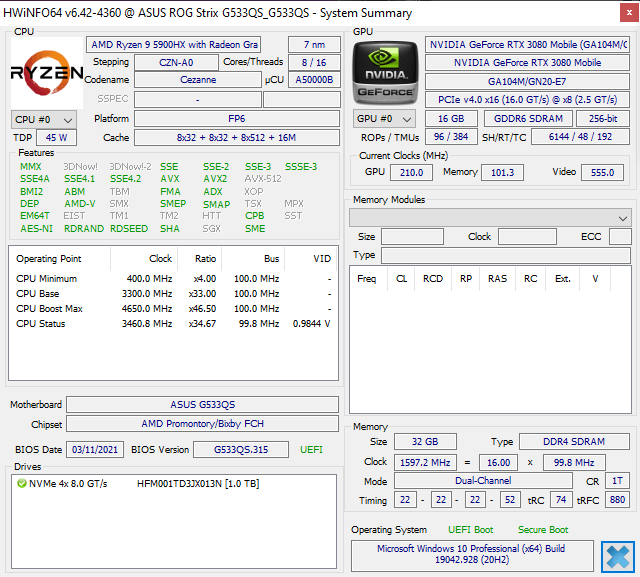Click the CPU Status row
Image resolution: width=640 pixels, height=577 pixels.
(x=173, y=324)
